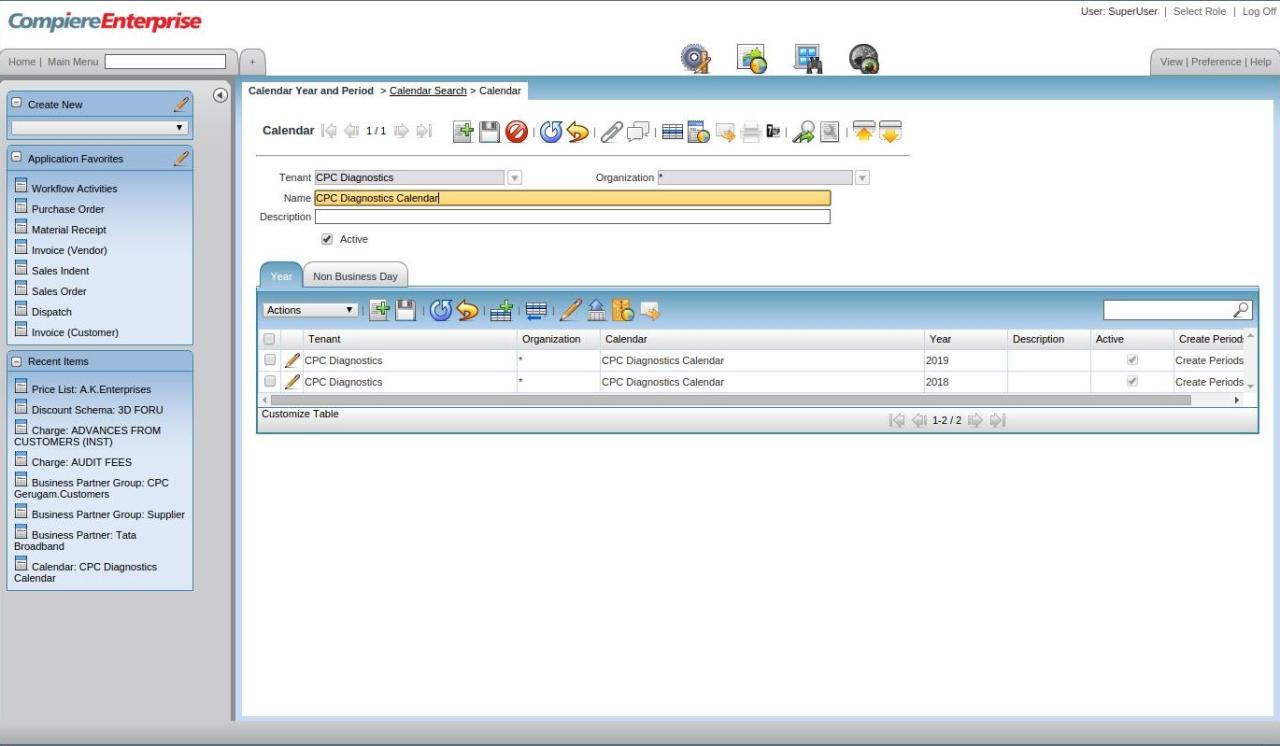1280x746 pixels.
Task: Click Home in the navigation bar
Action: [22, 62]
